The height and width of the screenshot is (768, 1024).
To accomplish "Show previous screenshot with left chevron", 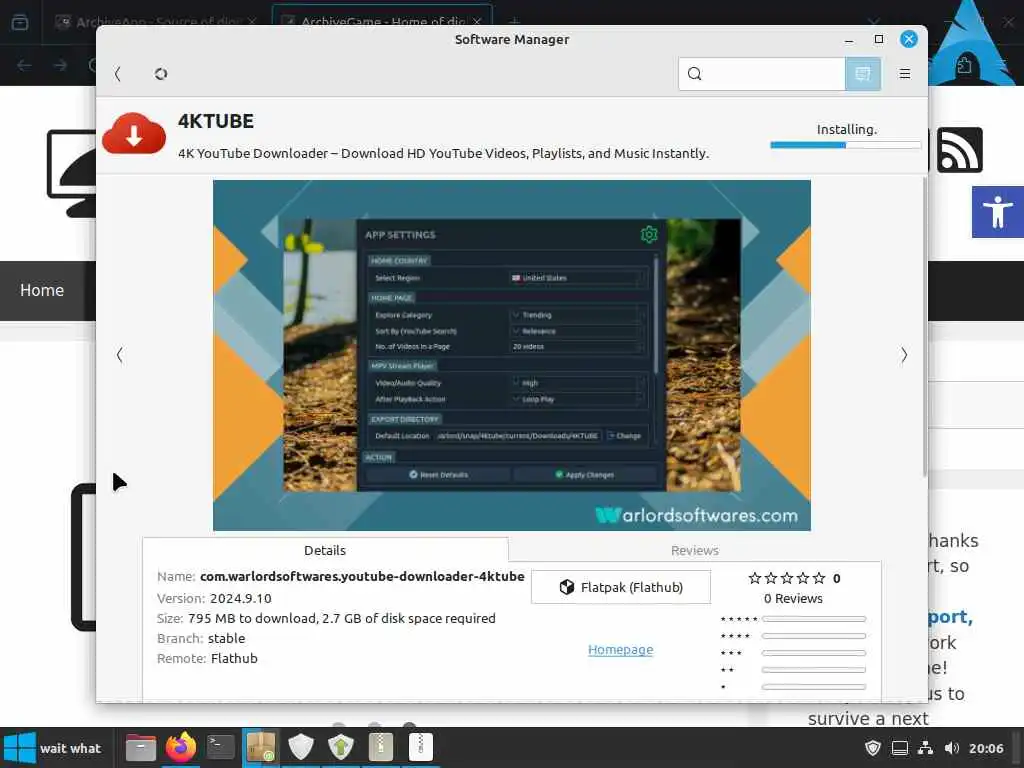I will (x=120, y=355).
